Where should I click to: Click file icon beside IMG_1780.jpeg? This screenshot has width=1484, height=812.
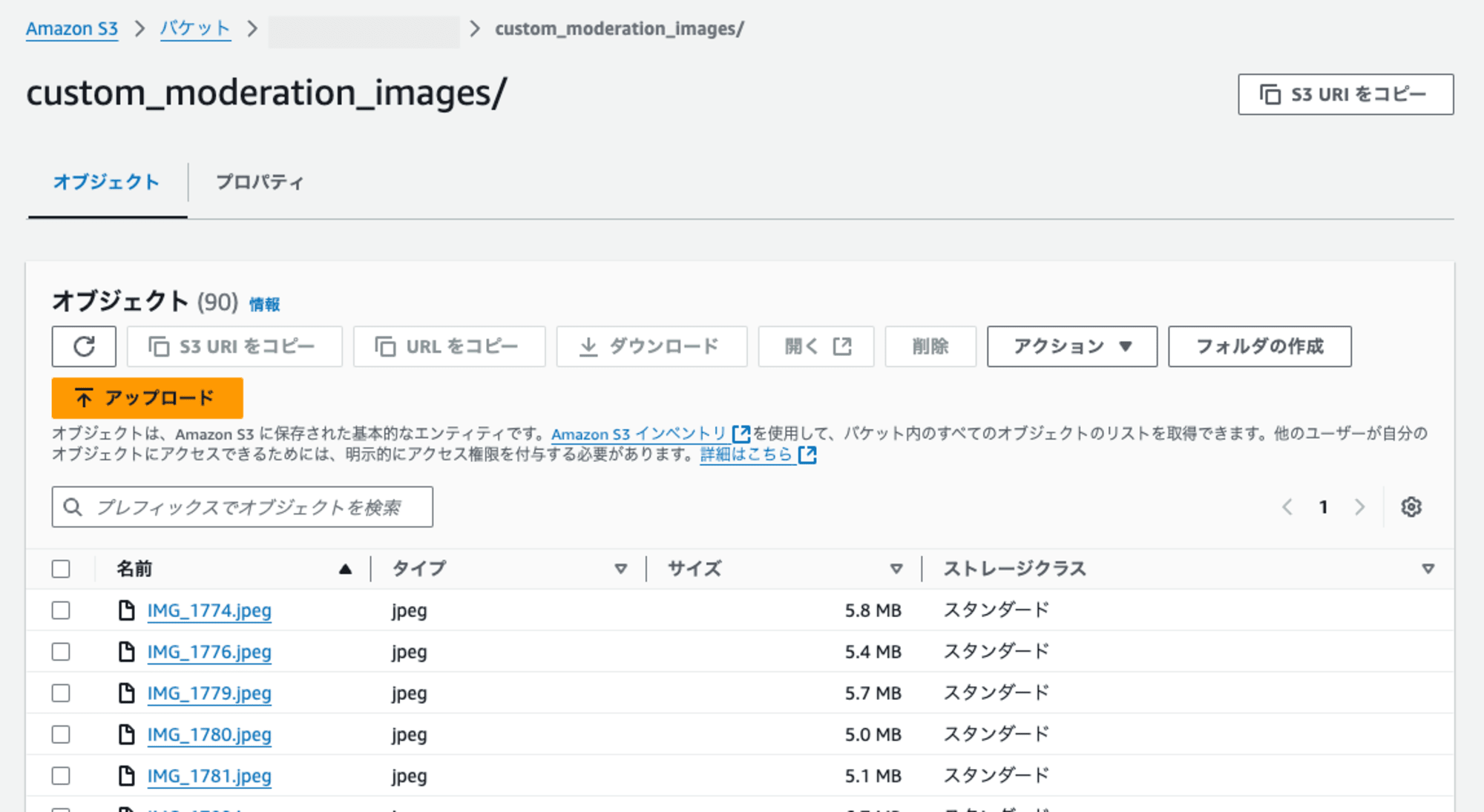pyautogui.click(x=127, y=735)
